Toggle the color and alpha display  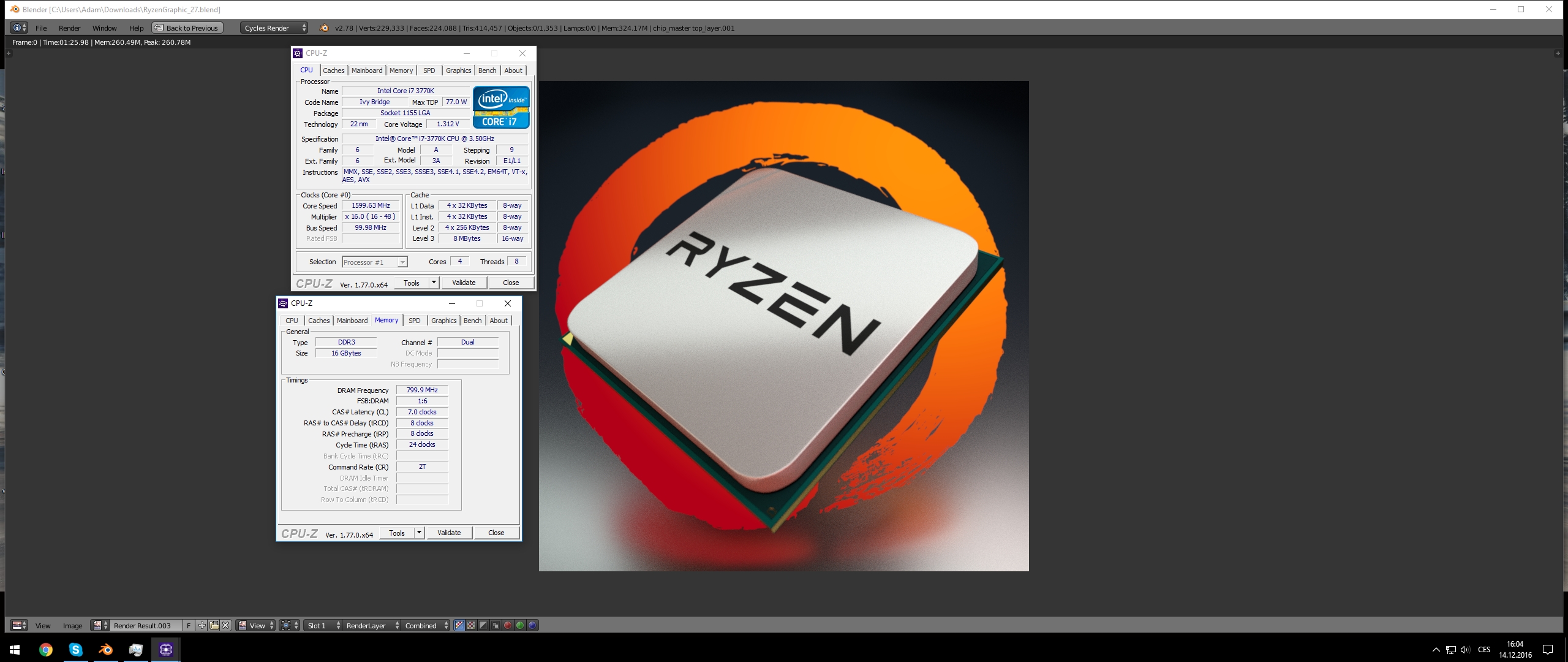pos(459,625)
